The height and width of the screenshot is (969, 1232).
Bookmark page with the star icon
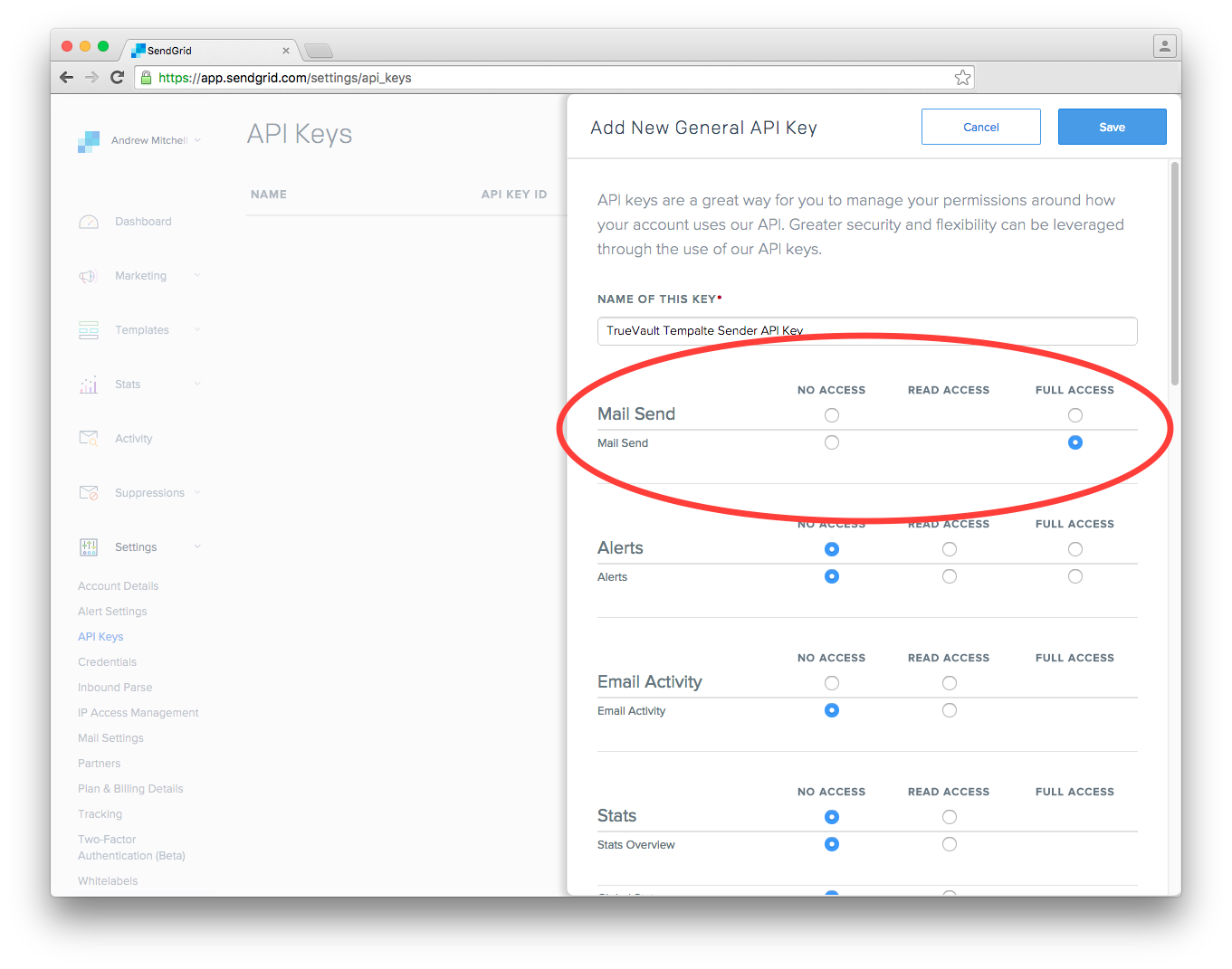pos(962,78)
